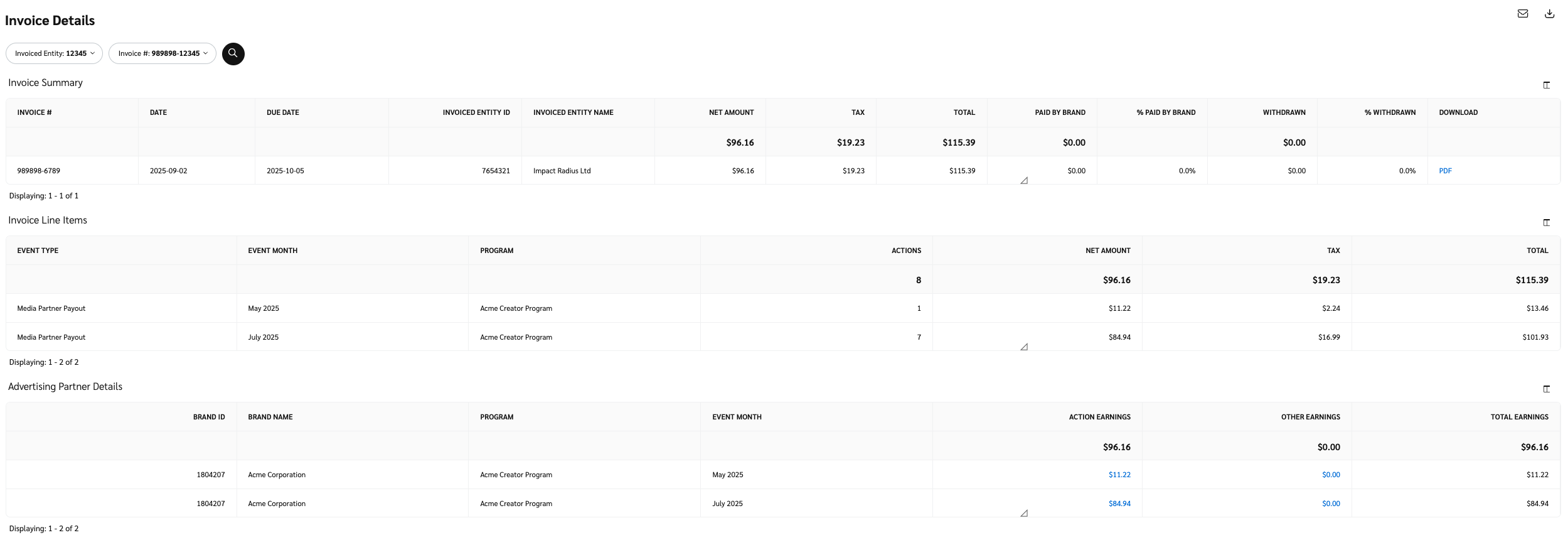Viewport: 1568px width, 540px height.
Task: Download the invoice PDF link
Action: [1445, 171]
